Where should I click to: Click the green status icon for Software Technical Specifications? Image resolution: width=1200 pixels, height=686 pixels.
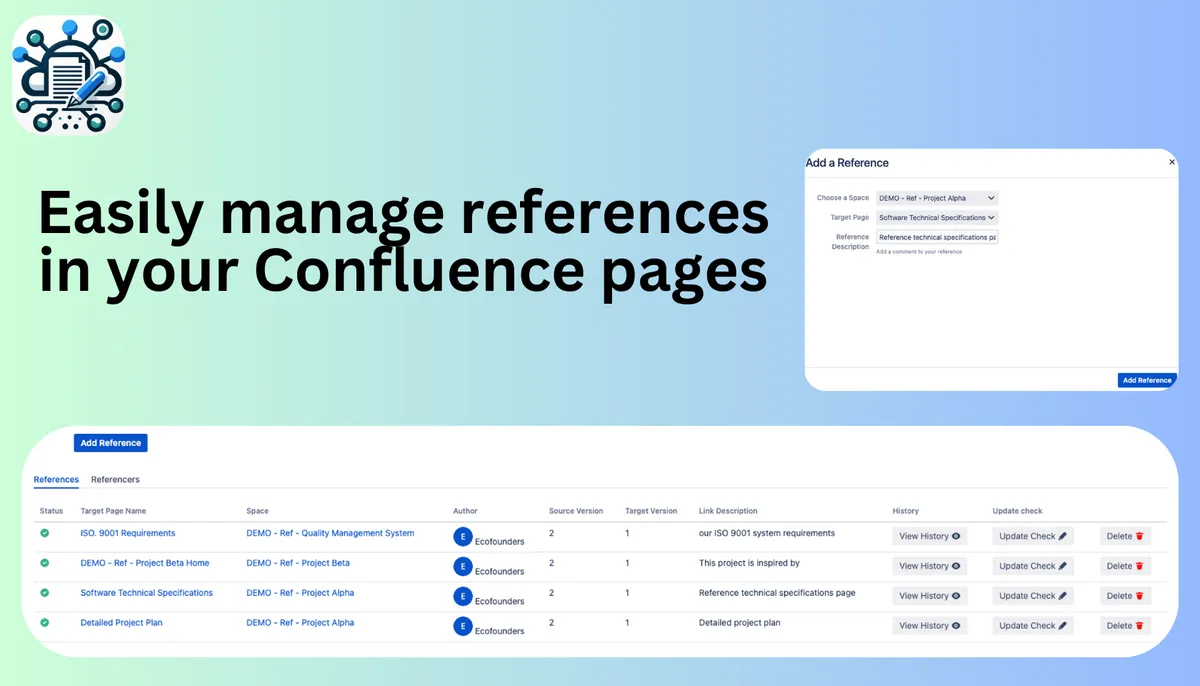click(x=44, y=593)
